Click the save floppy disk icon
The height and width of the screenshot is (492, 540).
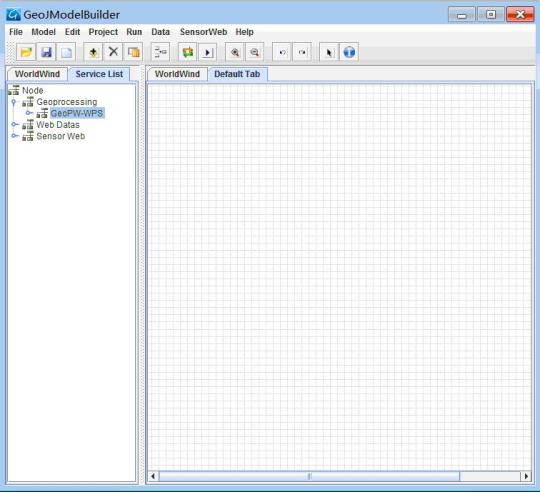(46, 52)
